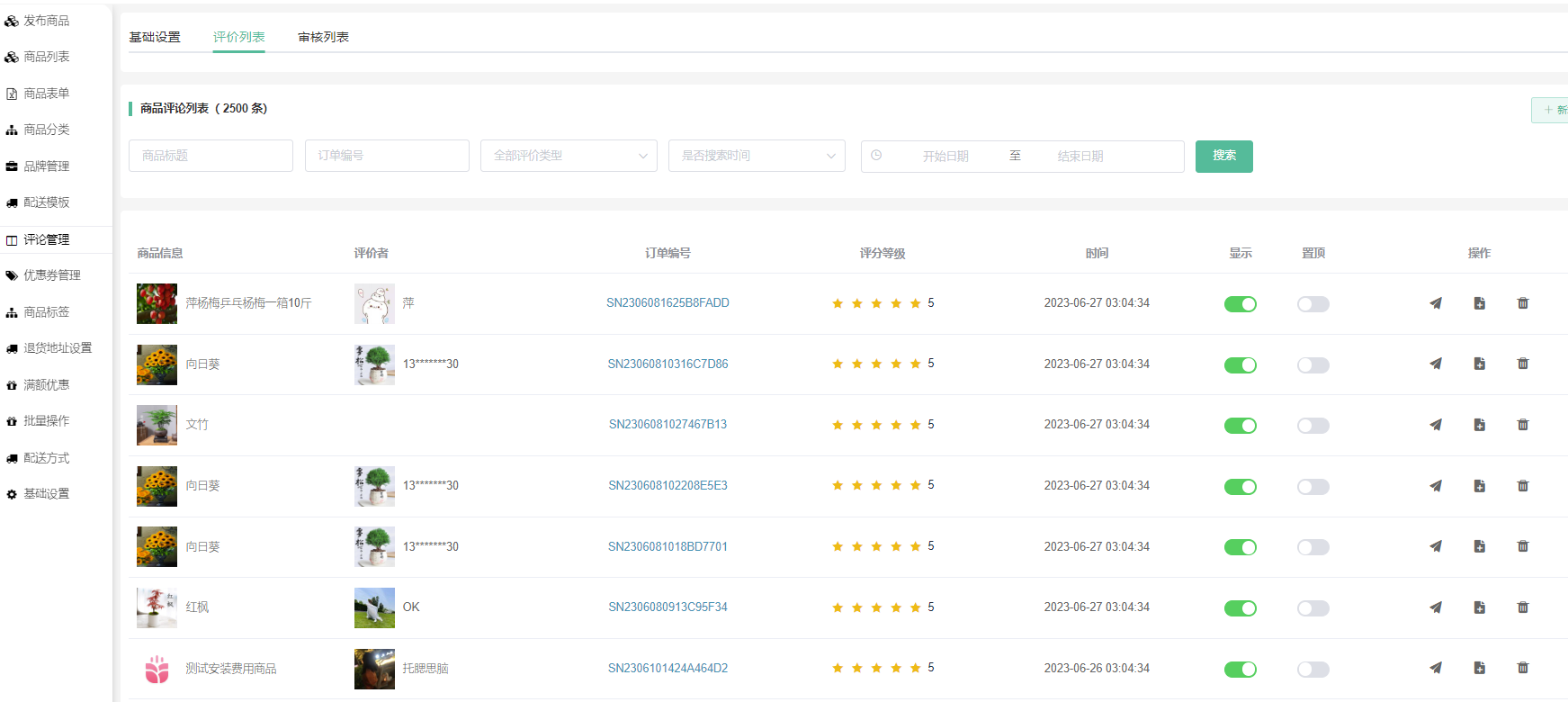
Task: Click the file-add icon in the 文竹 row
Action: [x=1479, y=425]
